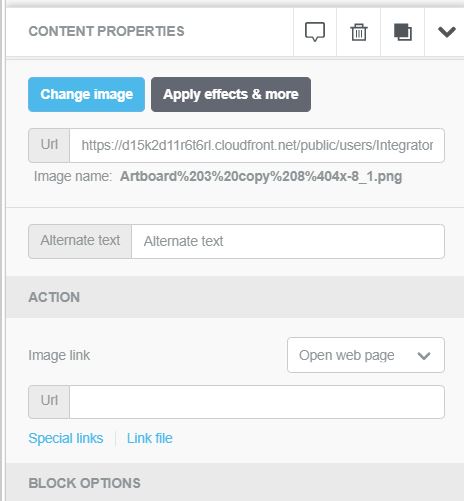
Task: Delete content with the trash icon
Action: (x=359, y=32)
